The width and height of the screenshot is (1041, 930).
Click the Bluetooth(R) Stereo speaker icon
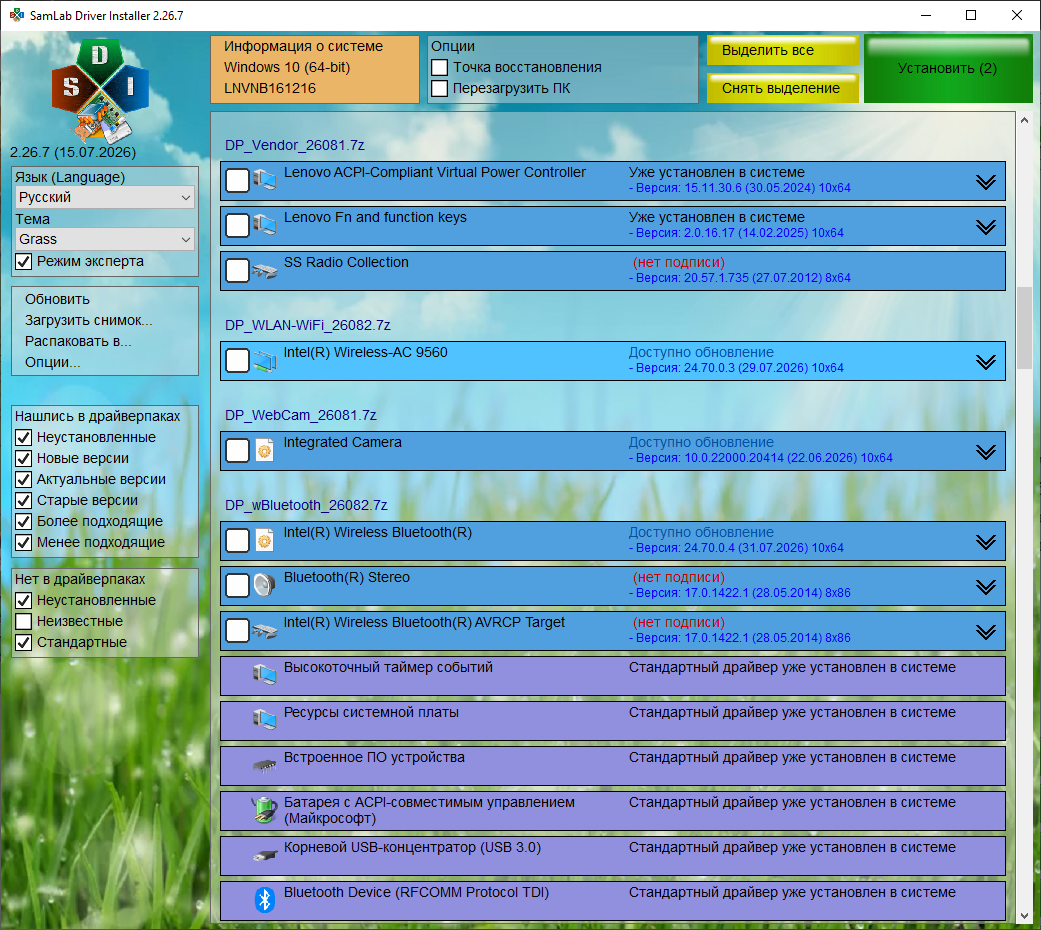(264, 585)
